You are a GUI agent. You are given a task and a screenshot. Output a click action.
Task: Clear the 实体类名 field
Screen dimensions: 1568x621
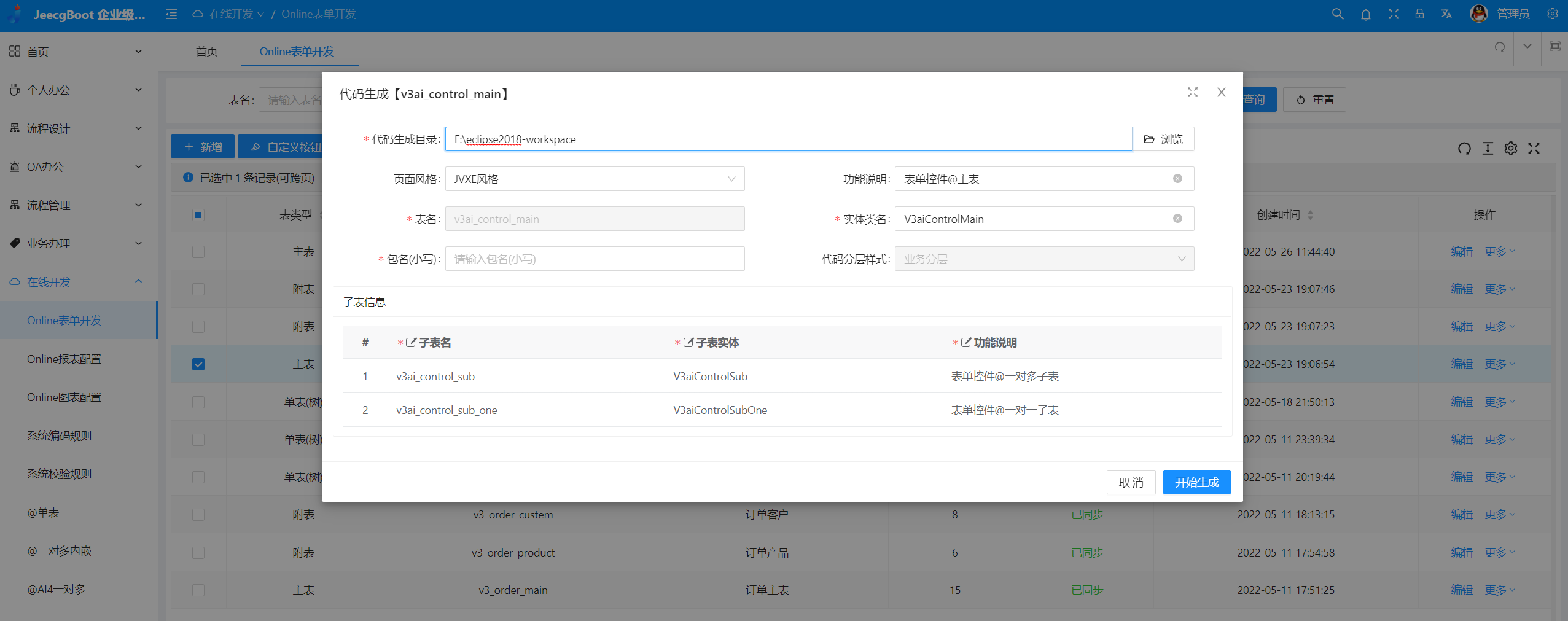[x=1177, y=219]
